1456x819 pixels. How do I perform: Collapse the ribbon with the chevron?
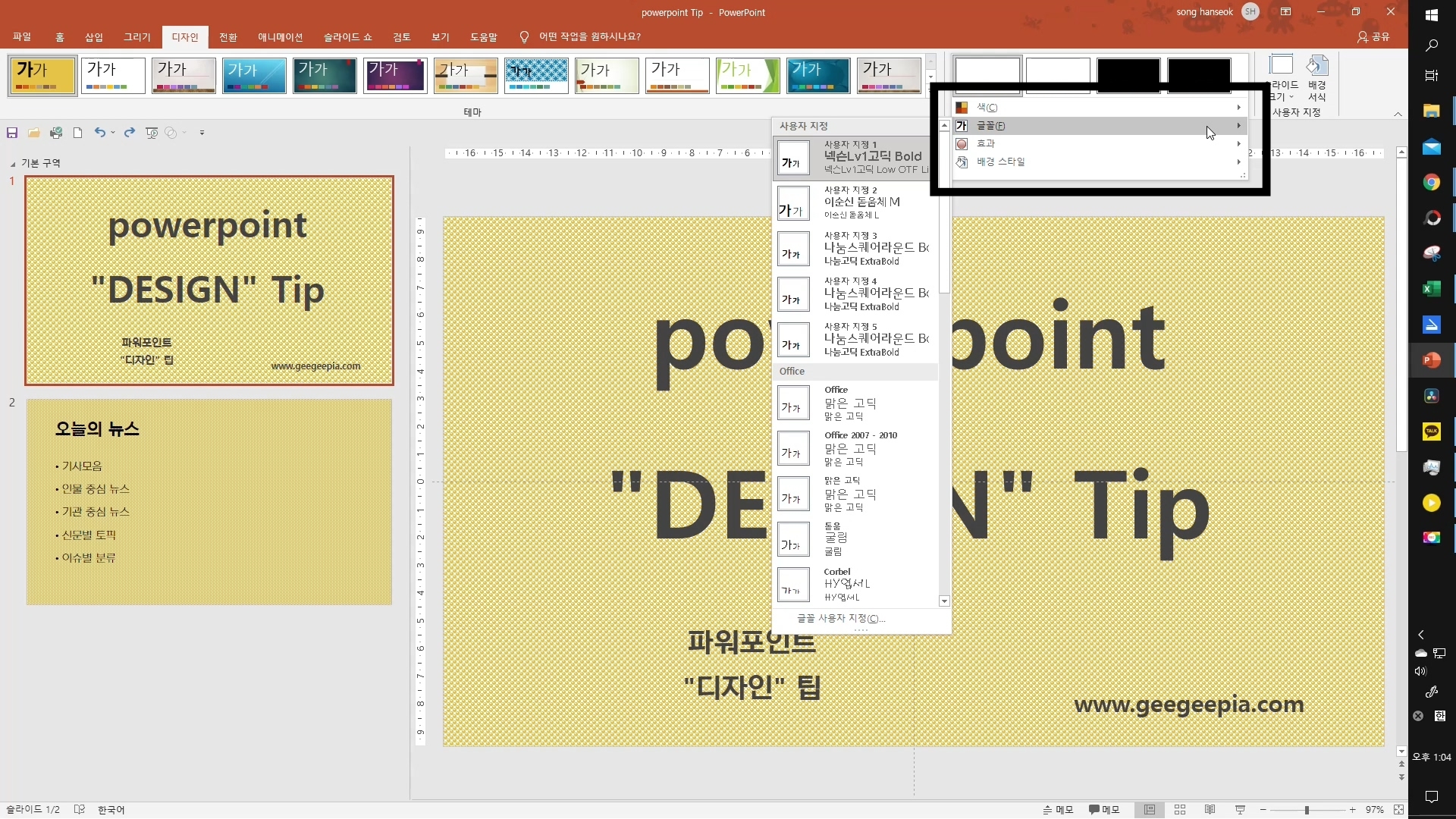coord(1398,114)
